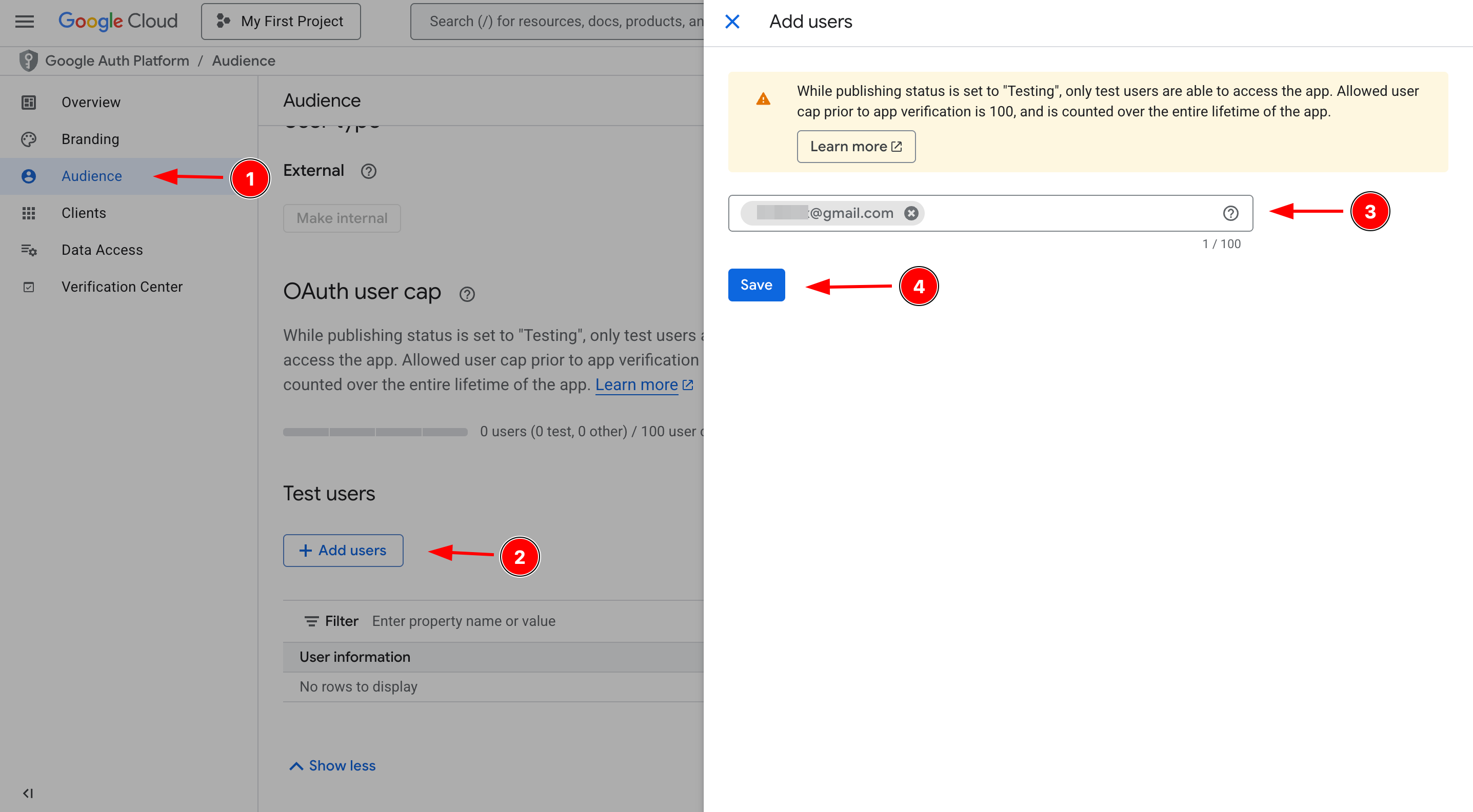This screenshot has width=1473, height=812.
Task: Click the Clients grid icon
Action: (x=29, y=213)
